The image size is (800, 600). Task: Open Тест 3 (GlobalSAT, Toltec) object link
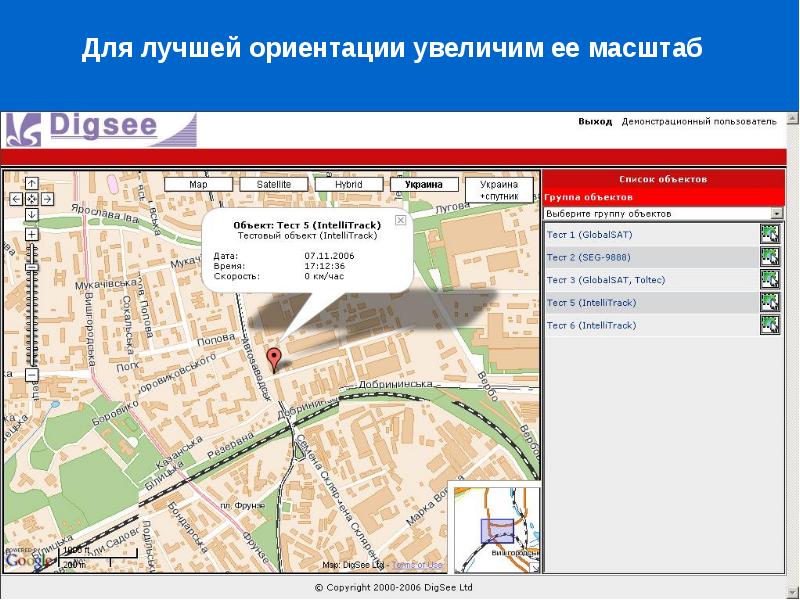coord(606,280)
